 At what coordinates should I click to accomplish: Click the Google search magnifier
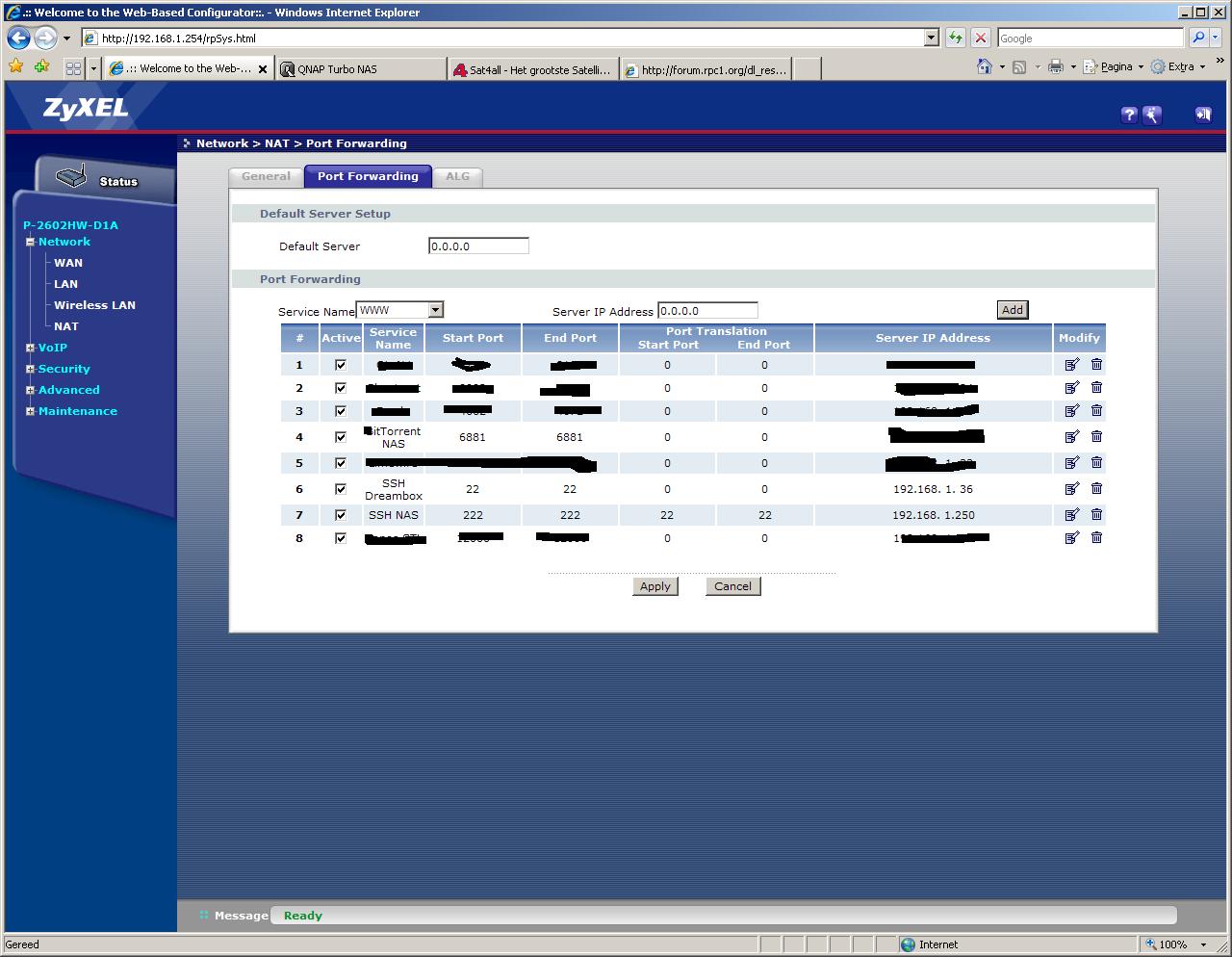(1198, 38)
